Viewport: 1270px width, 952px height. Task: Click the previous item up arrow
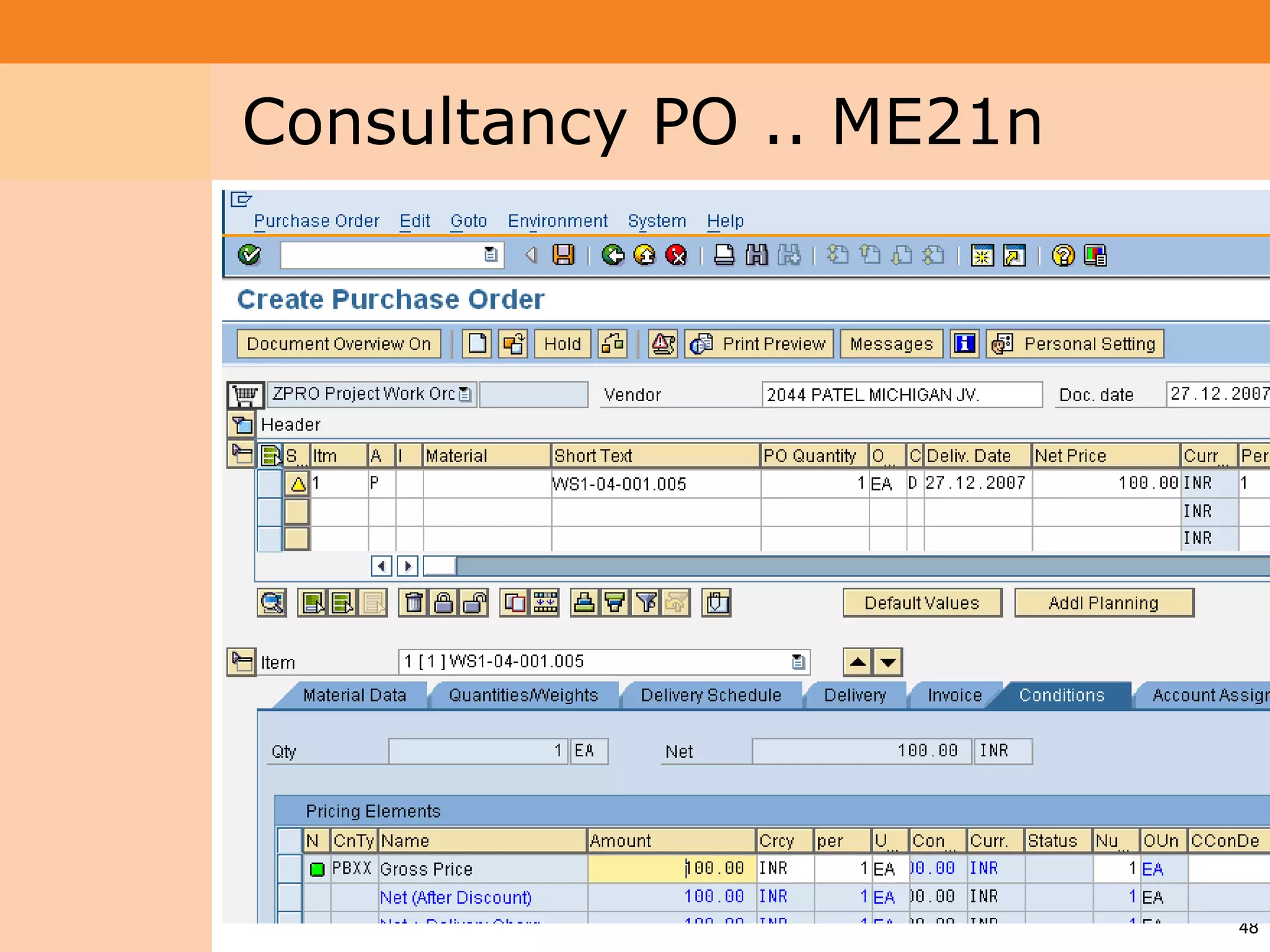(x=858, y=662)
